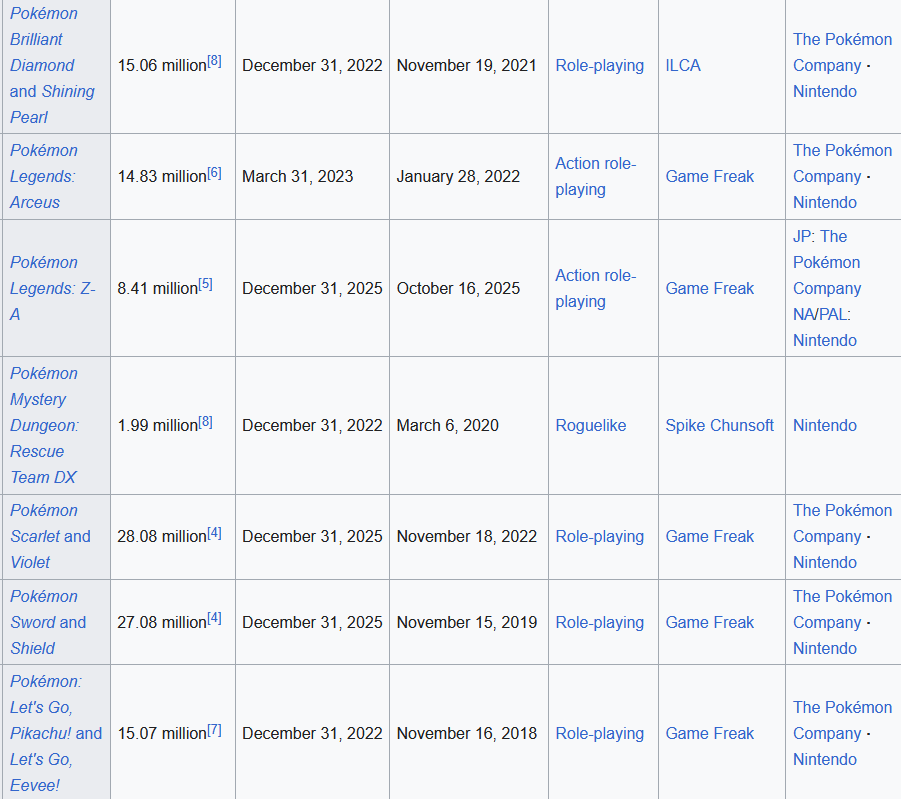Viewport: 901px width, 799px height.
Task: Open Nintendo publisher link in Legends: Arceus row
Action: click(825, 202)
